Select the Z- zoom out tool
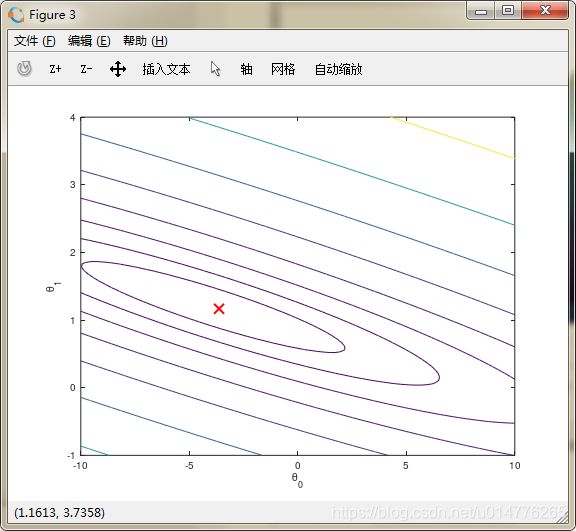 click(x=87, y=69)
